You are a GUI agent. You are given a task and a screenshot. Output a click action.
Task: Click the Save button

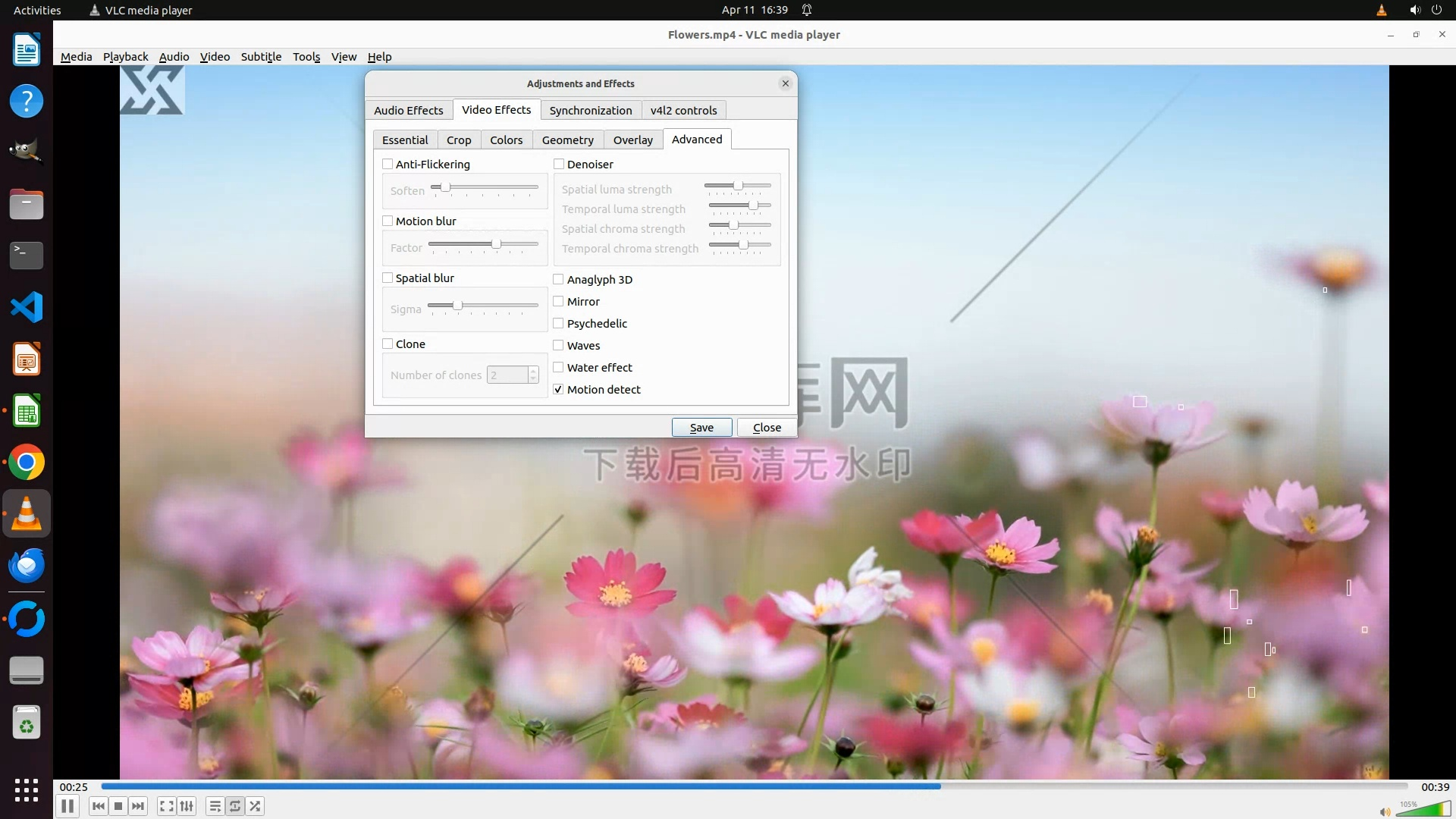[701, 428]
